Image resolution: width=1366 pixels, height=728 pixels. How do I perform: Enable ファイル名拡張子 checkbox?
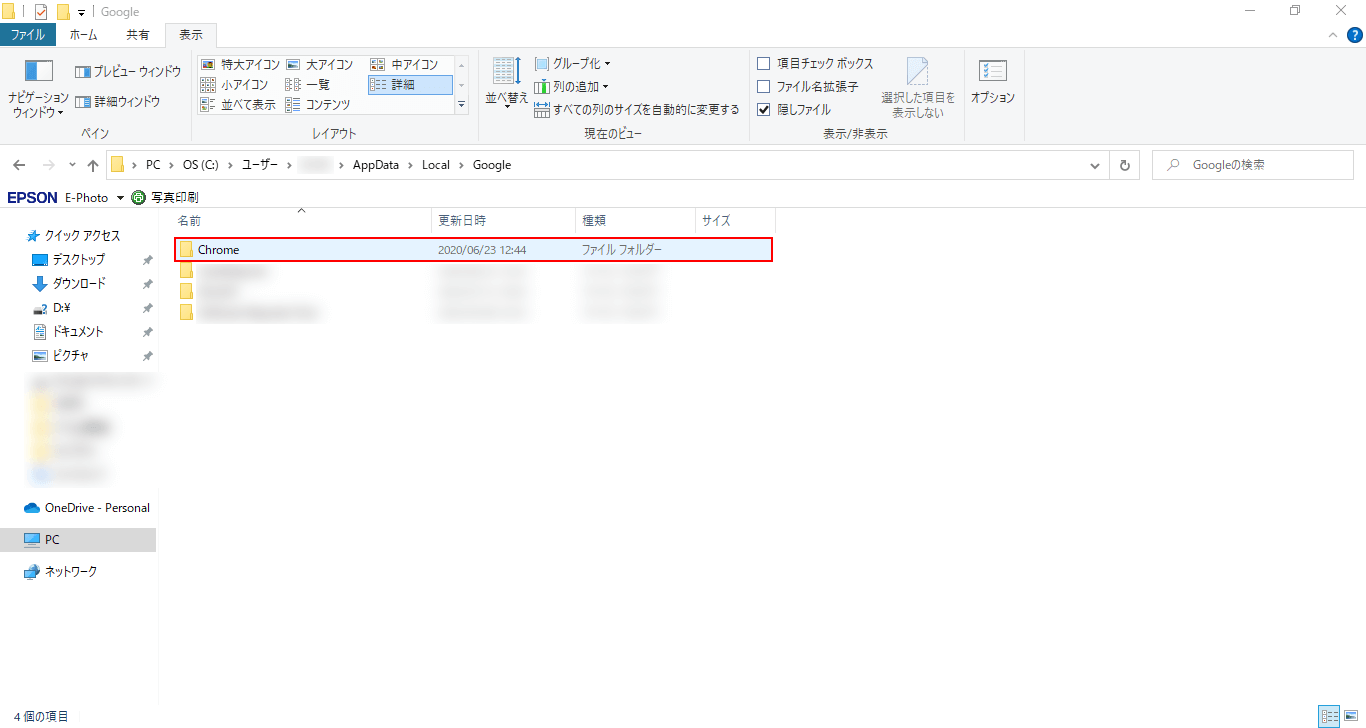764,87
